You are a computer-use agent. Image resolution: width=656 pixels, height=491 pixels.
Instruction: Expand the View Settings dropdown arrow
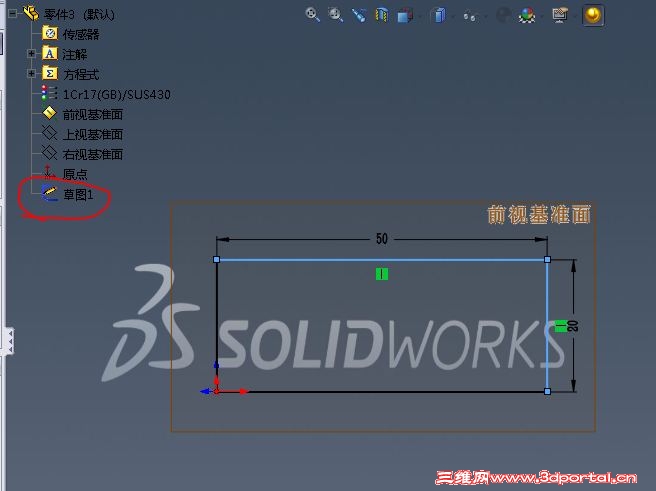click(575, 17)
